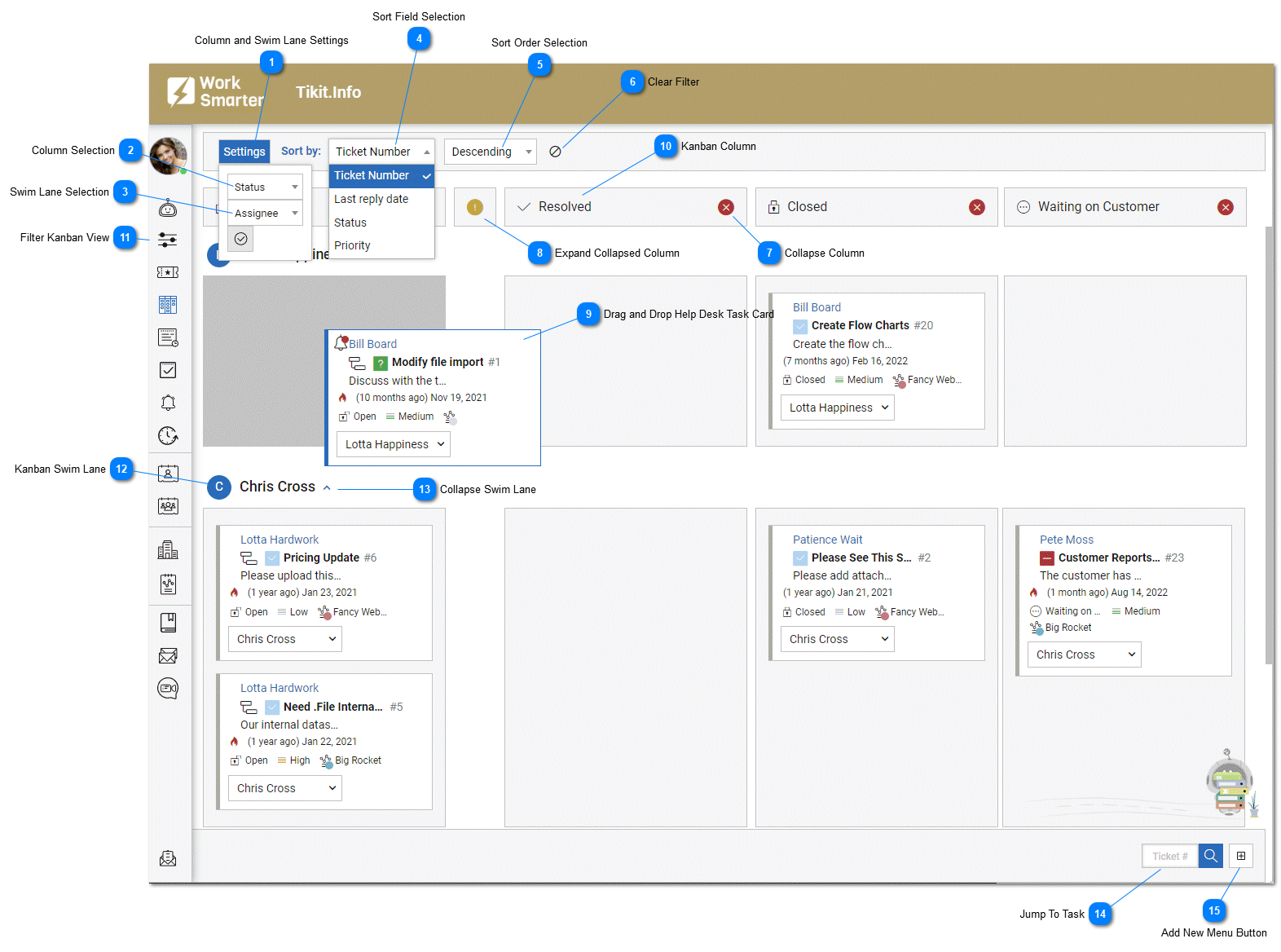
Task: Open the scheduled notes icon in sidebar
Action: 168,337
